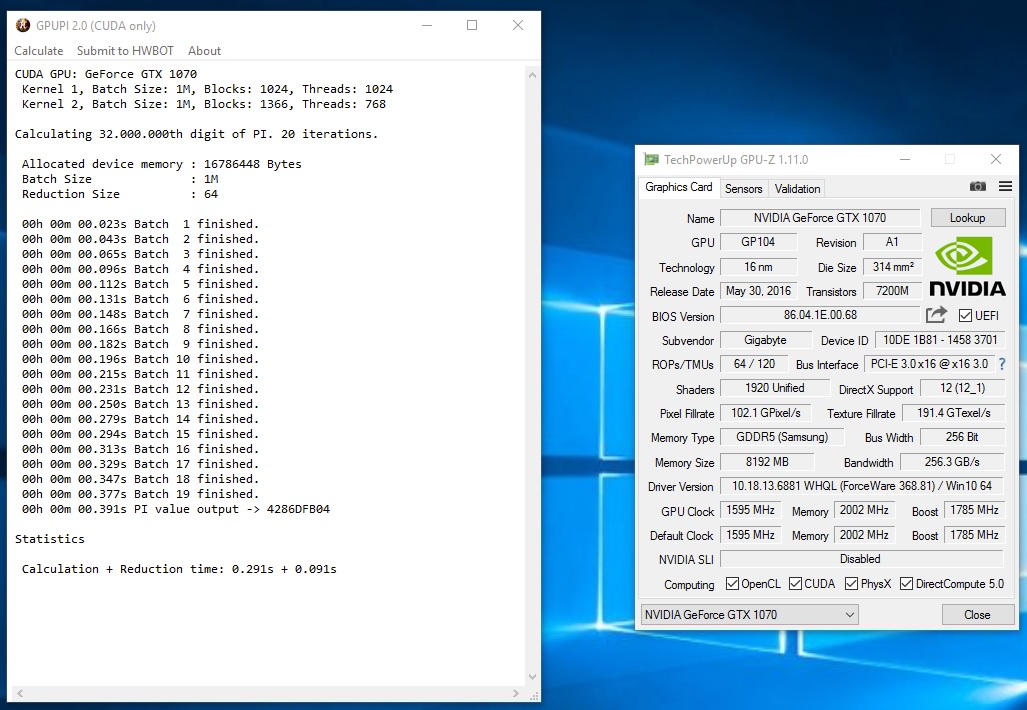Click the Name field showing NVIDIA GeForce GTX 1070
The width and height of the screenshot is (1027, 710).
820,218
